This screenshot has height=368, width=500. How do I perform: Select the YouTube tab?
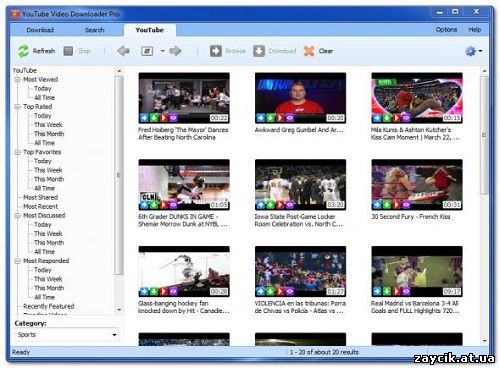point(150,30)
